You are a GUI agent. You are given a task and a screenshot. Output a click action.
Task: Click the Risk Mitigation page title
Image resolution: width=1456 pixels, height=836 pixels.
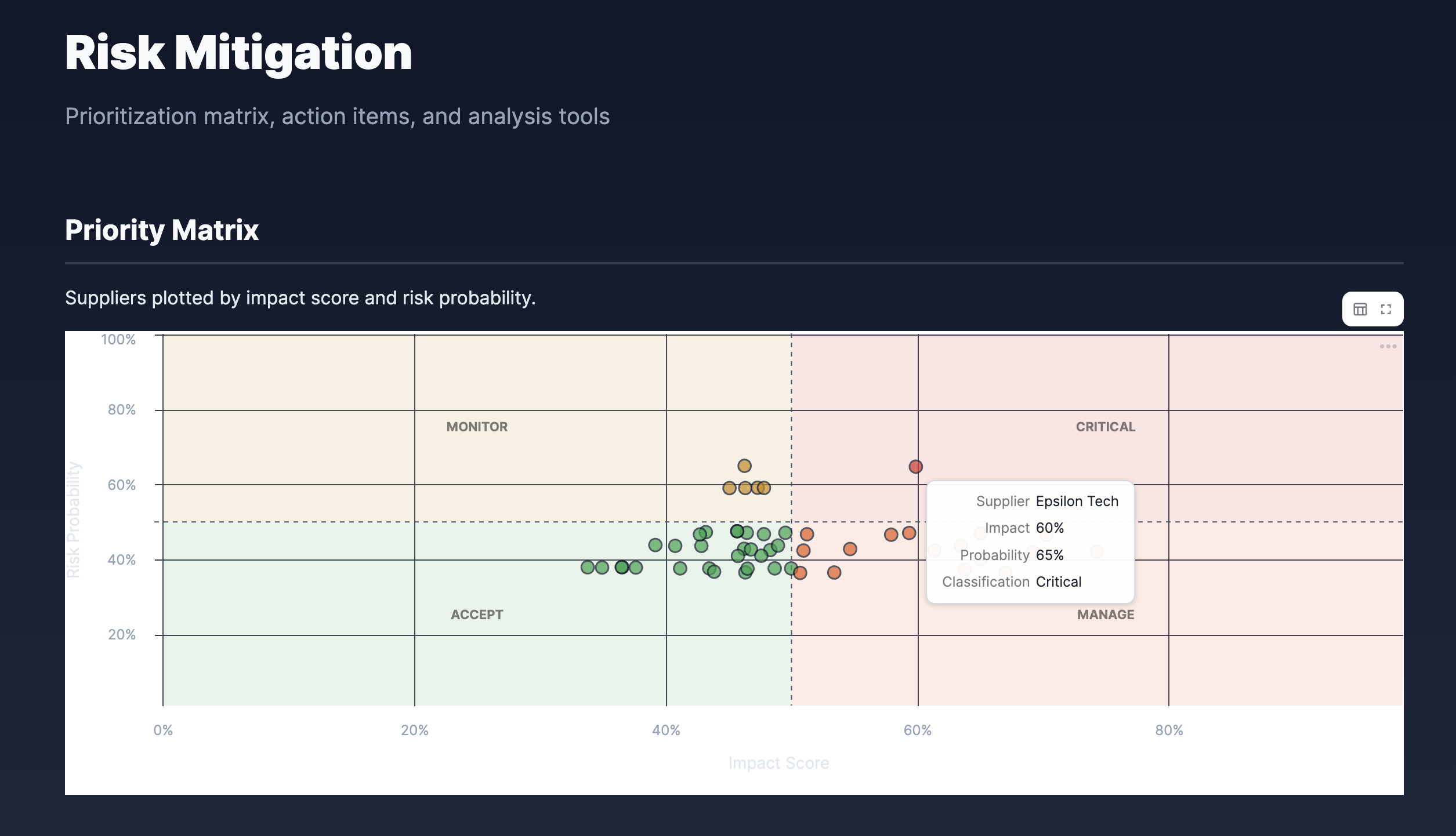click(238, 54)
